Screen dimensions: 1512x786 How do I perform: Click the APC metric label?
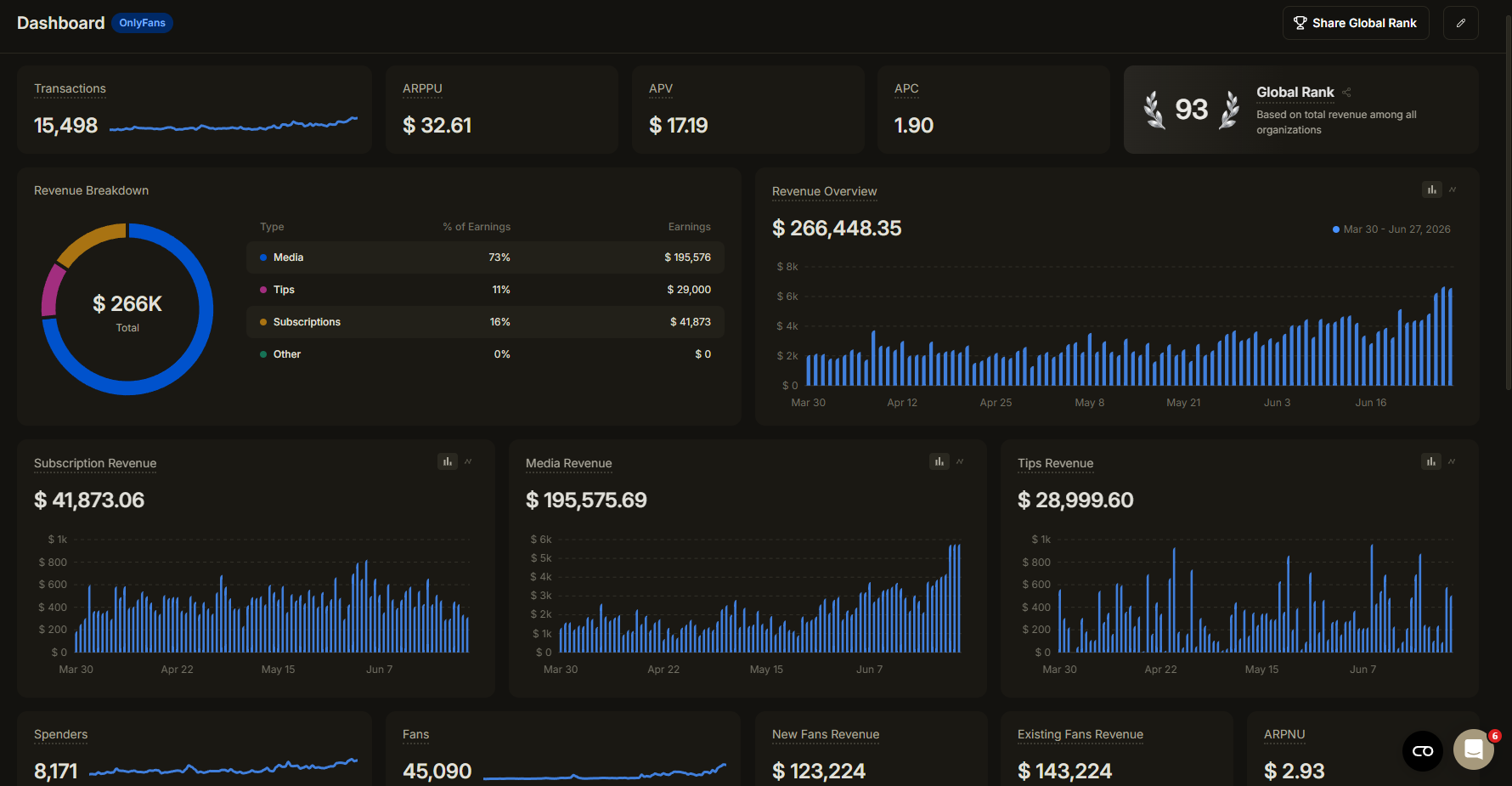click(x=906, y=88)
